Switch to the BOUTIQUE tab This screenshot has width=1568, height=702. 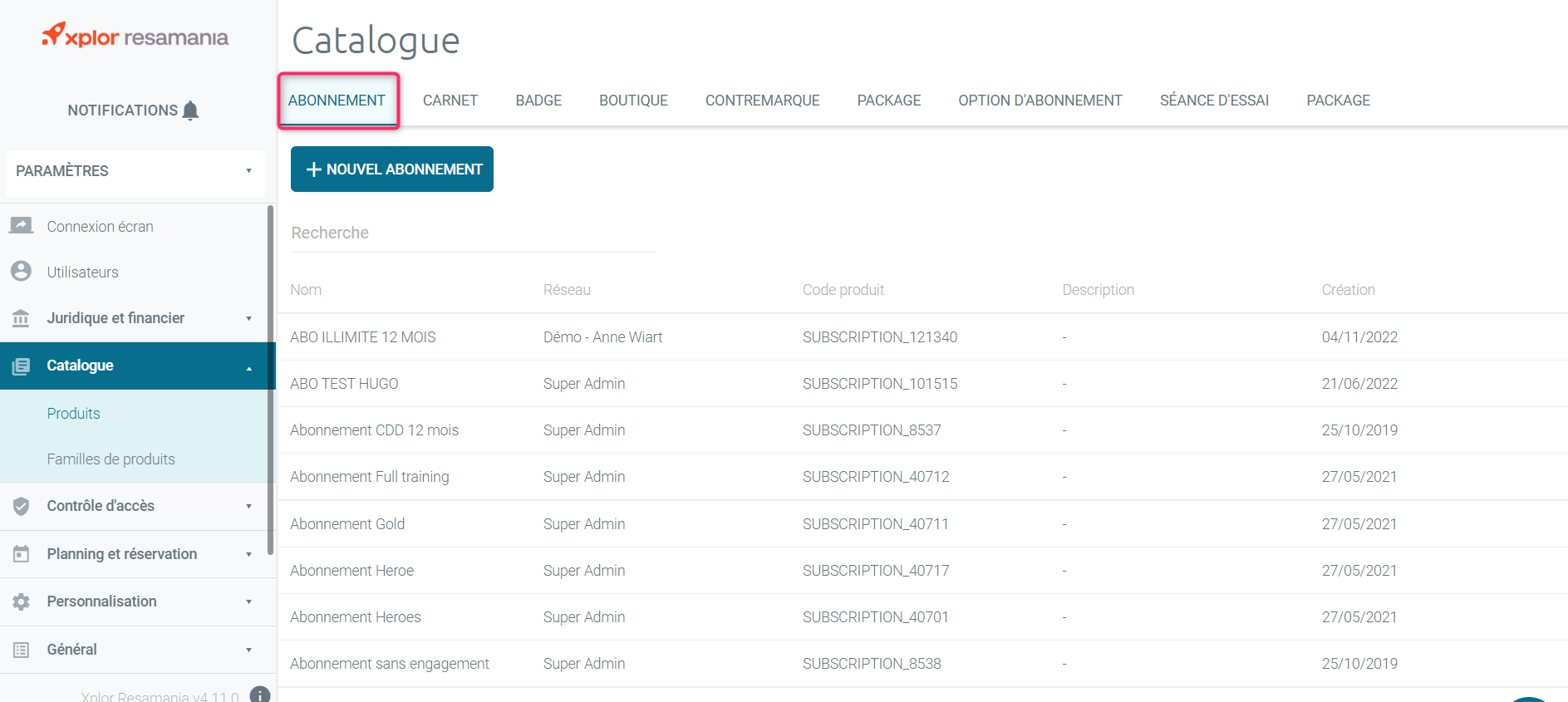[x=633, y=101]
